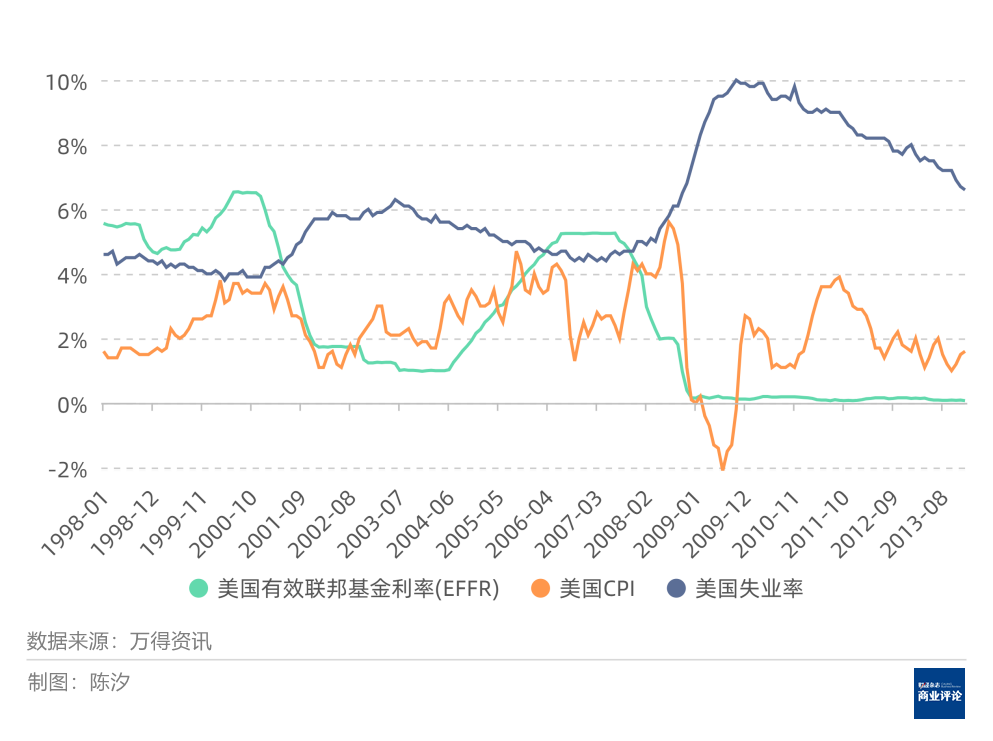The image size is (993, 741).
Task: Click the 商业评论 logo
Action: tap(939, 693)
